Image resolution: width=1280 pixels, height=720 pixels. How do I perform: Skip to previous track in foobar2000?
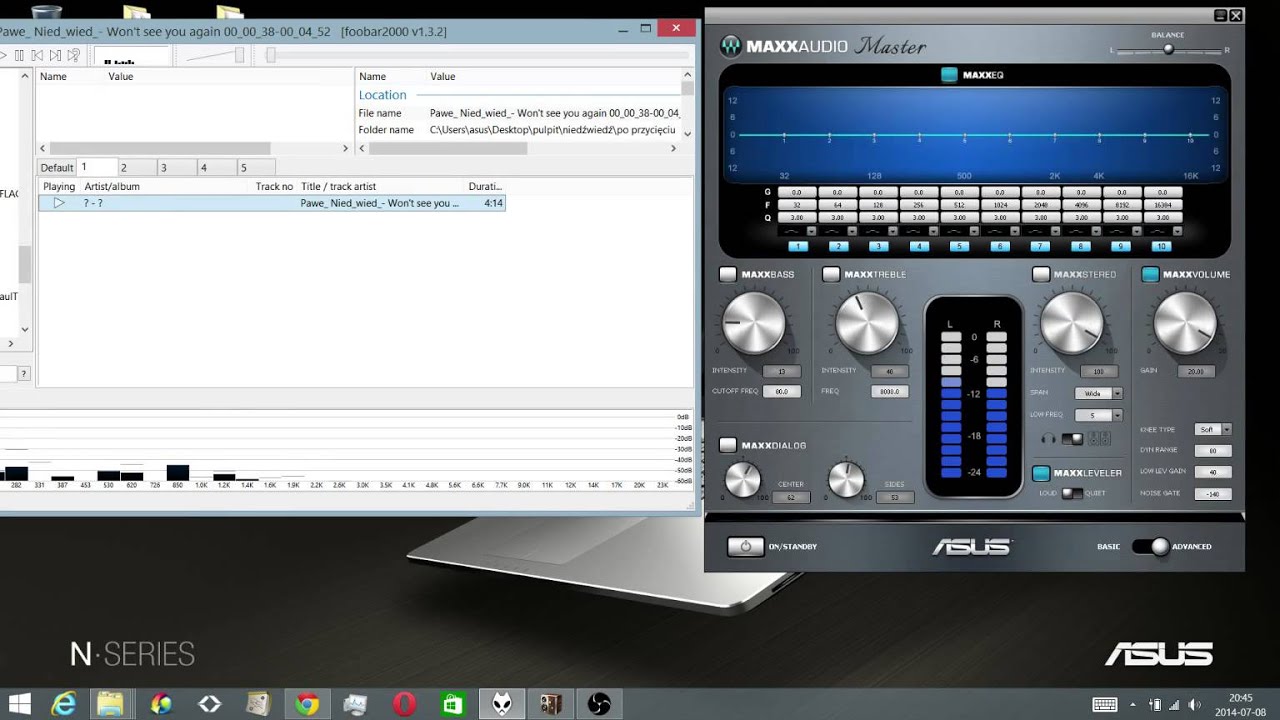click(x=37, y=56)
